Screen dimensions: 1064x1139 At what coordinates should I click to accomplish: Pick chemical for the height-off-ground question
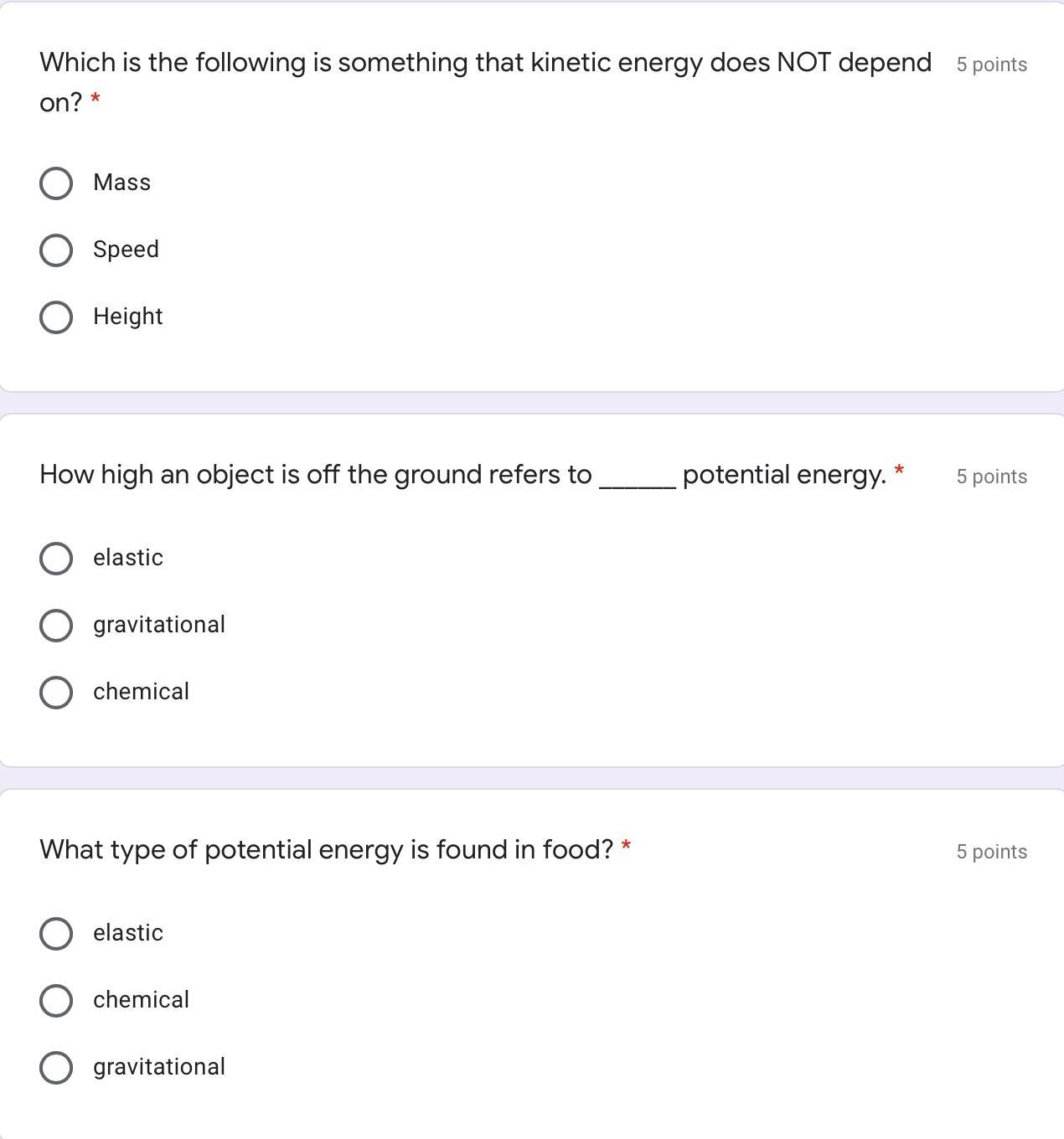(x=56, y=693)
